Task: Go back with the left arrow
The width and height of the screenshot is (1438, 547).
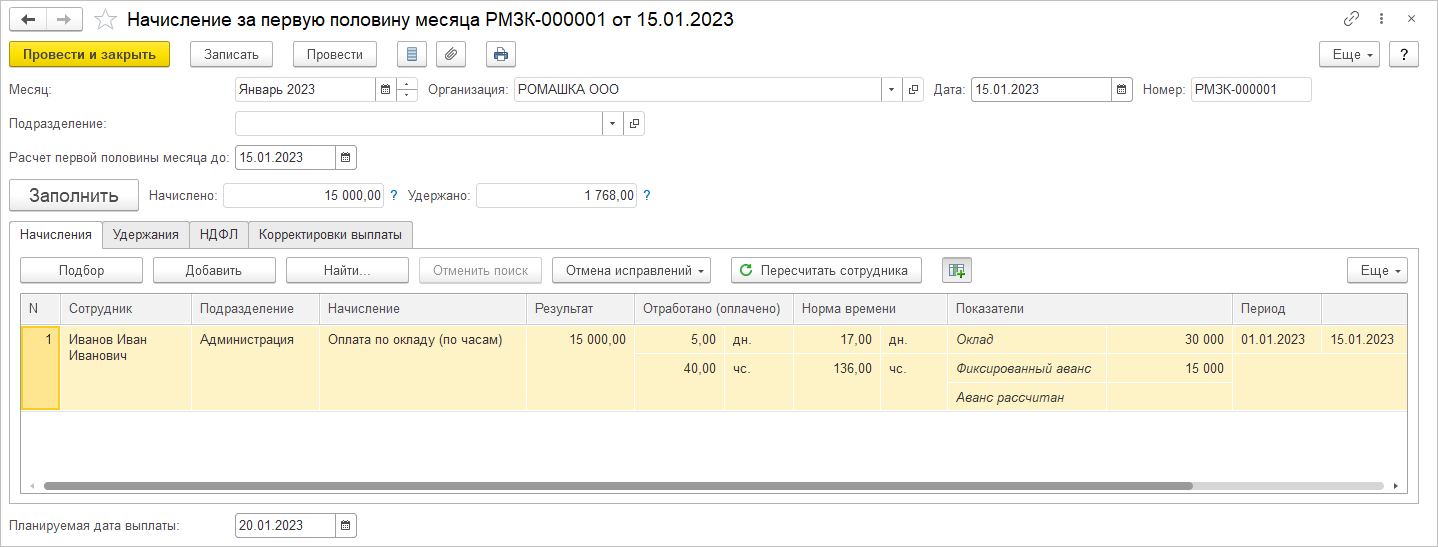Action: (x=28, y=19)
